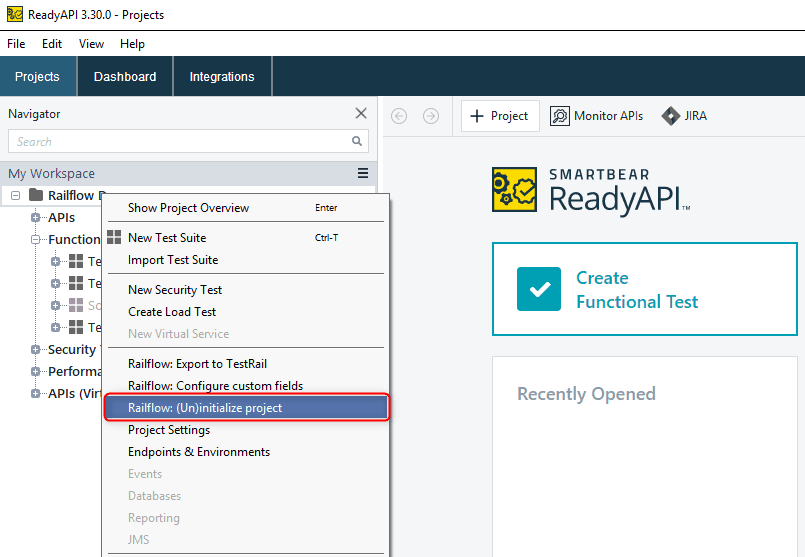Screen dimensions: 805x557
Task: Click the Monitor APIs icon
Action: pos(560,116)
